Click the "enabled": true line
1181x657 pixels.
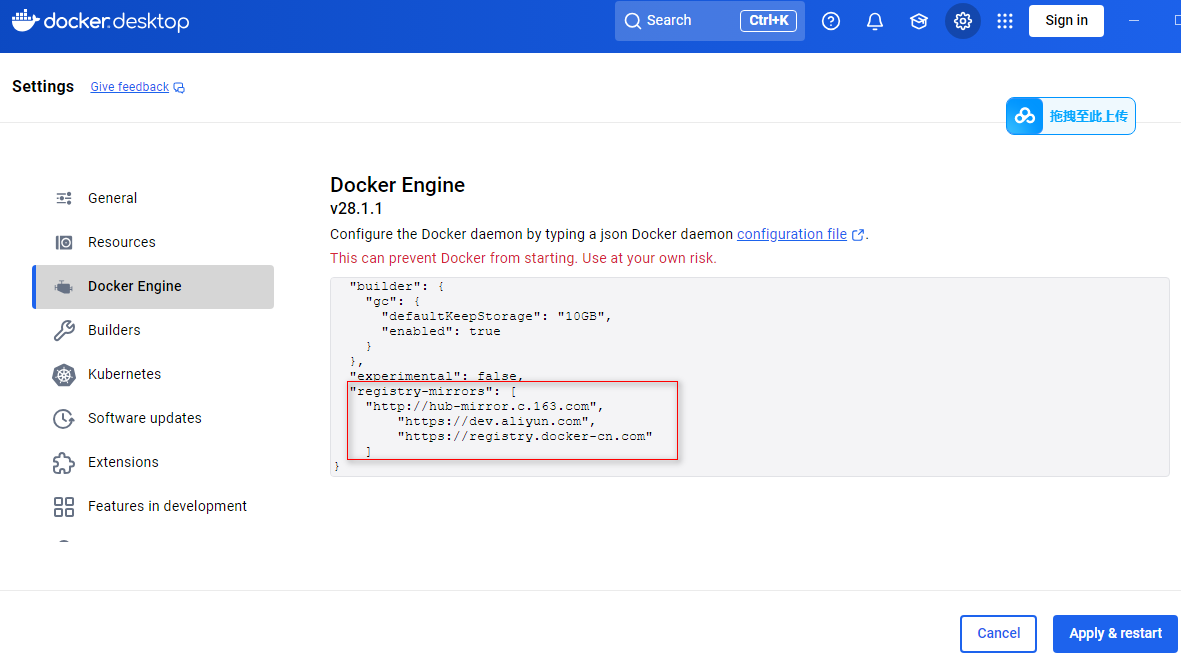441,332
